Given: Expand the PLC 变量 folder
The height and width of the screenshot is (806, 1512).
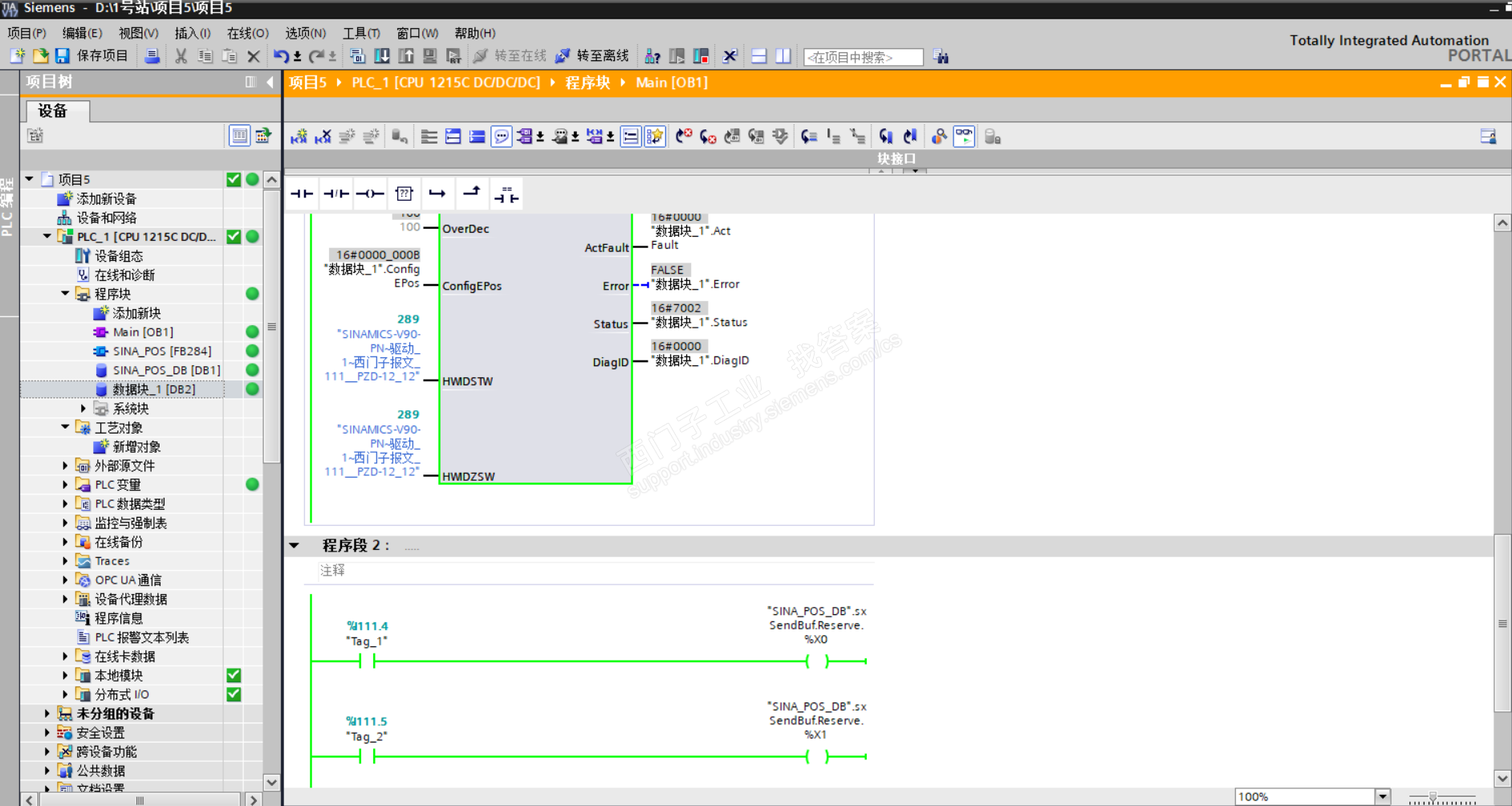Looking at the screenshot, I should 65,485.
